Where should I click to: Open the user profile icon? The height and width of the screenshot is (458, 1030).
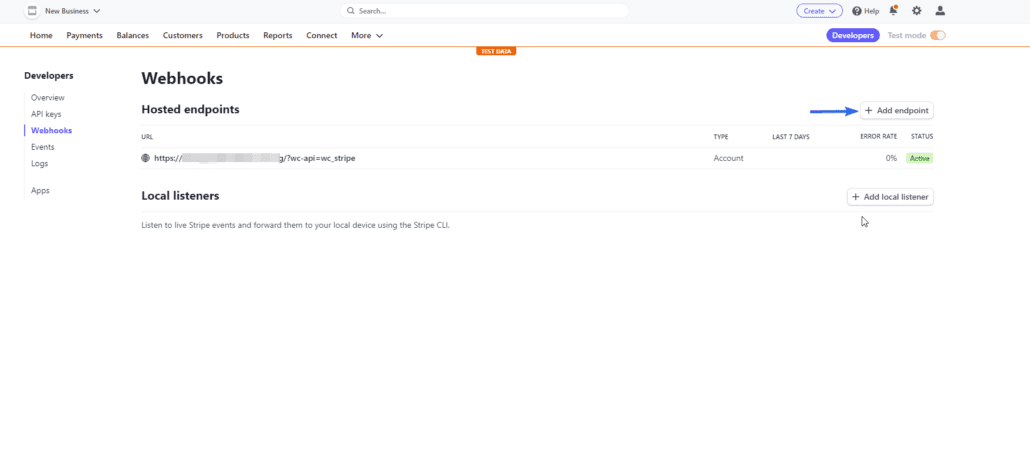(x=940, y=11)
